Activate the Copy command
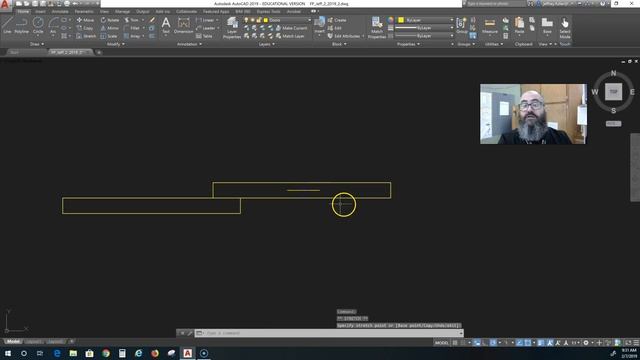Viewport: 640px width, 360px height. pos(85,28)
